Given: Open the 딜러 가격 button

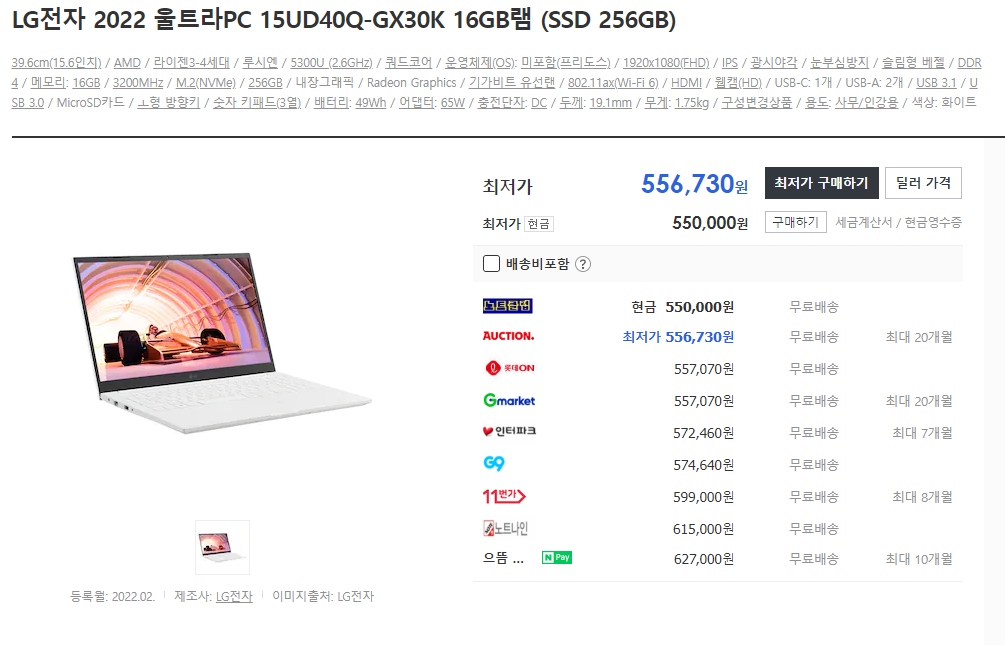Looking at the screenshot, I should click(x=923, y=183).
